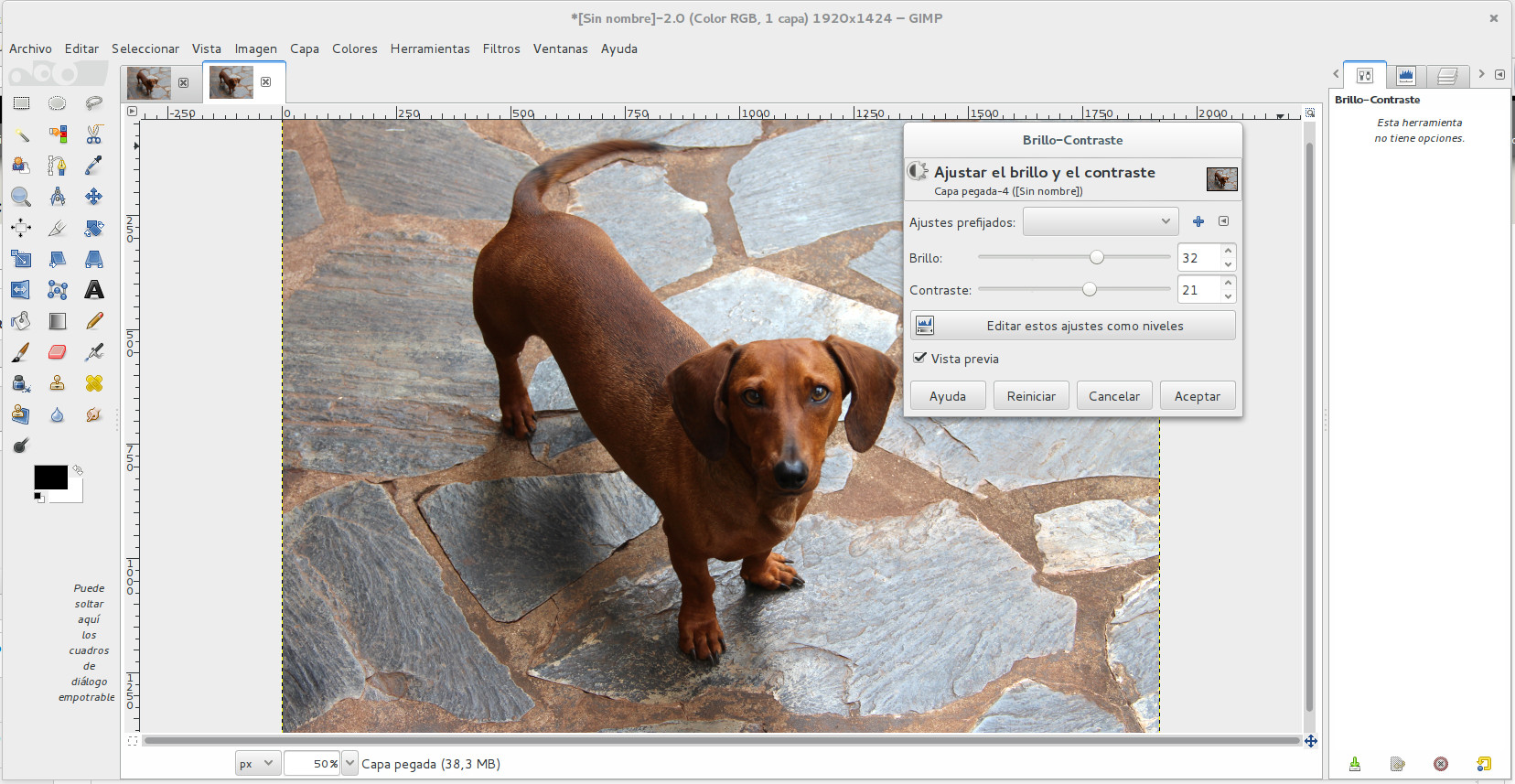Click the Reiniciar button

[1031, 396]
